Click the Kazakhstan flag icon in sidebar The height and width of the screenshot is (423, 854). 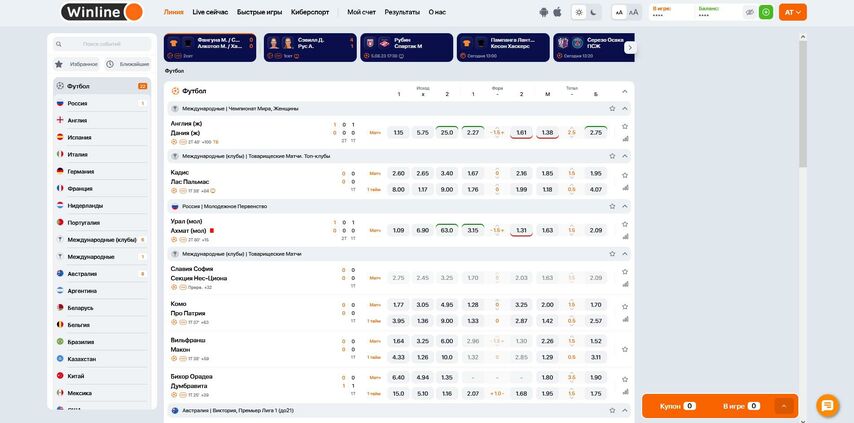pos(60,359)
